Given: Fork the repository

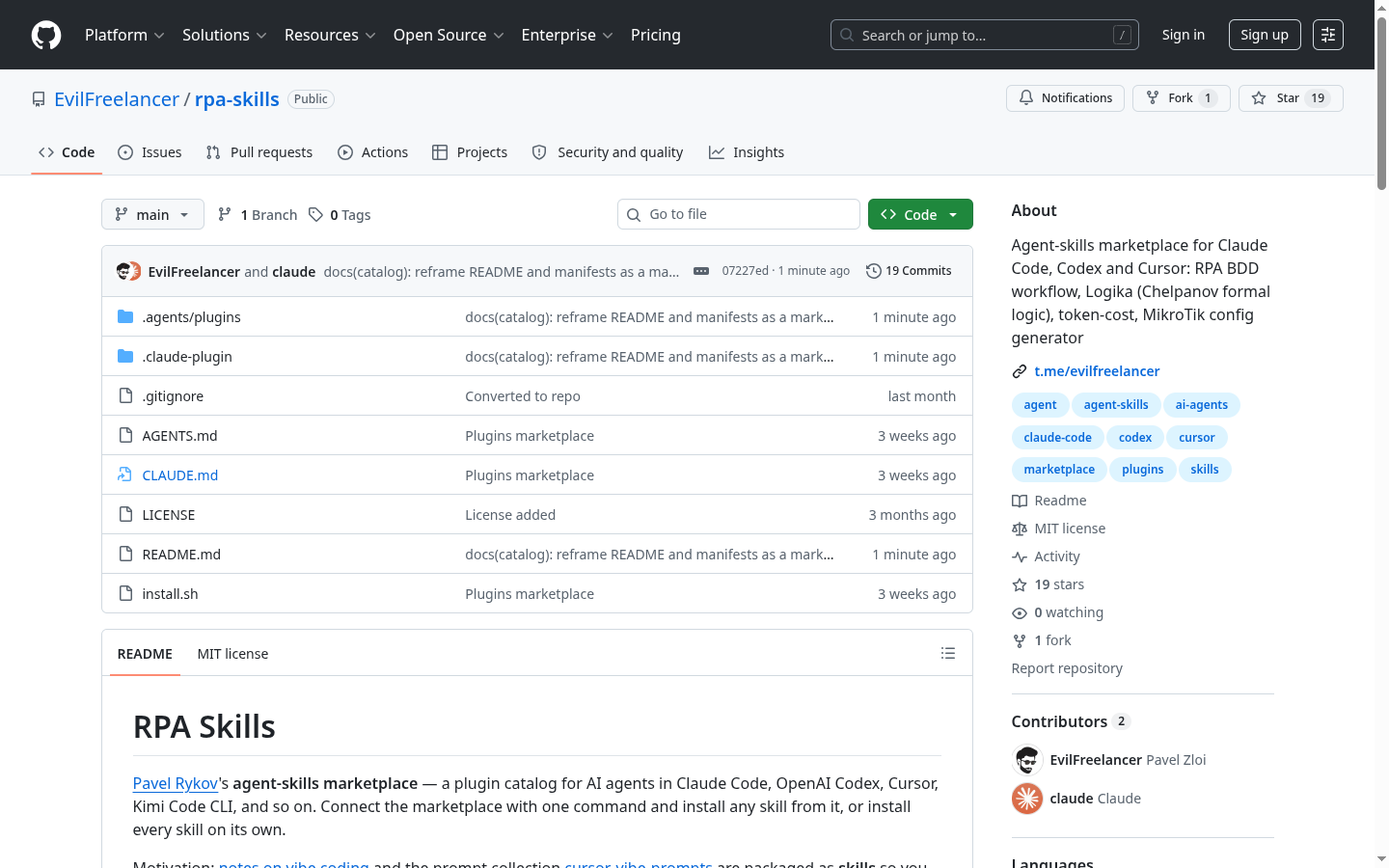Looking at the screenshot, I should (x=1182, y=98).
